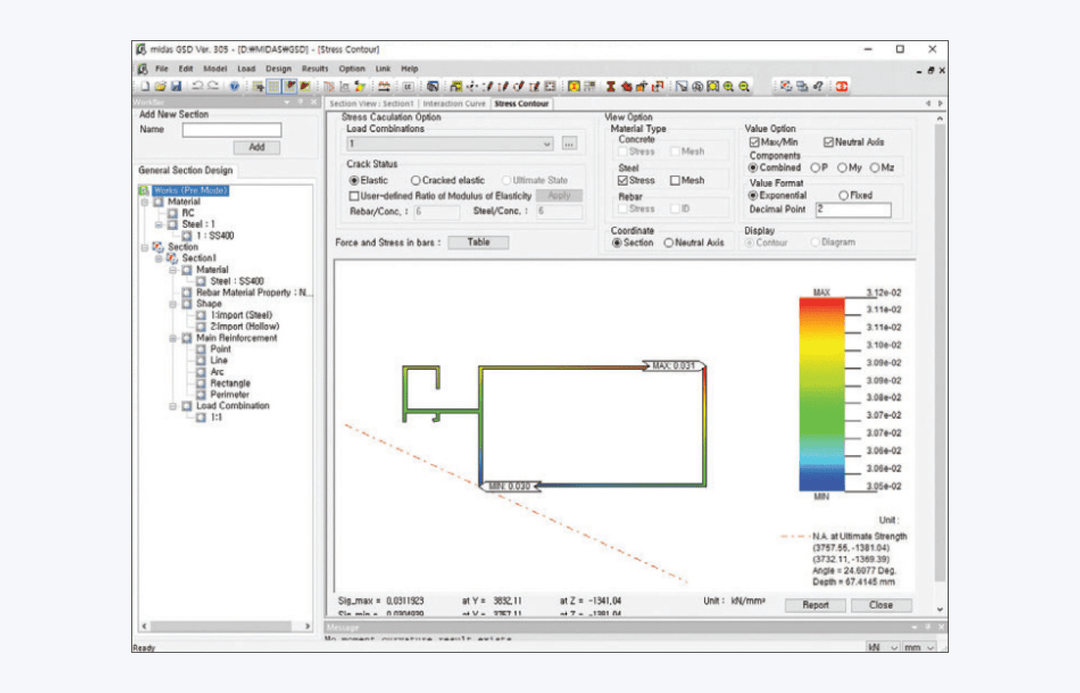The height and width of the screenshot is (693, 1080).
Task: Click the red icon at toolbar end
Action: point(842,86)
